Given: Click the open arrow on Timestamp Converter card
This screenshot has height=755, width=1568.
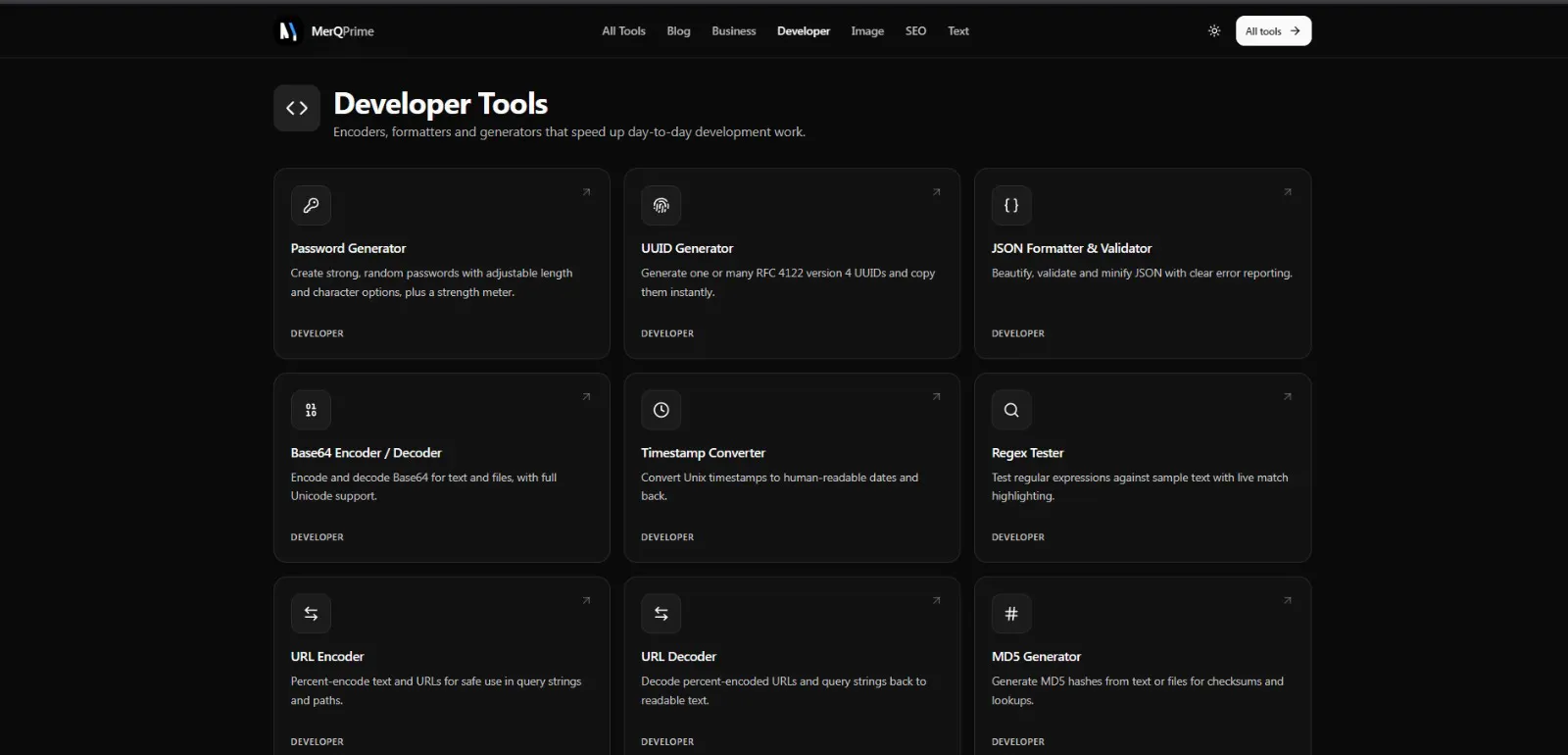Looking at the screenshot, I should [936, 396].
